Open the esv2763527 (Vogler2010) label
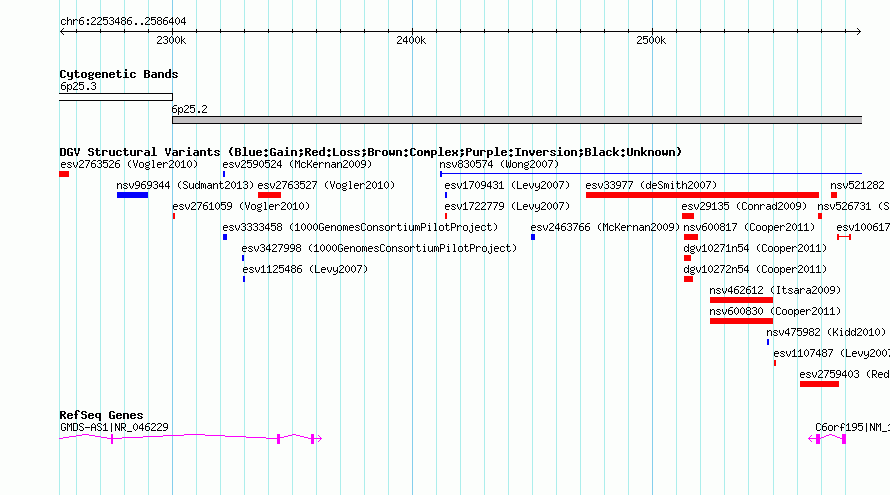Viewport: 890px width, 495px height. tap(326, 186)
